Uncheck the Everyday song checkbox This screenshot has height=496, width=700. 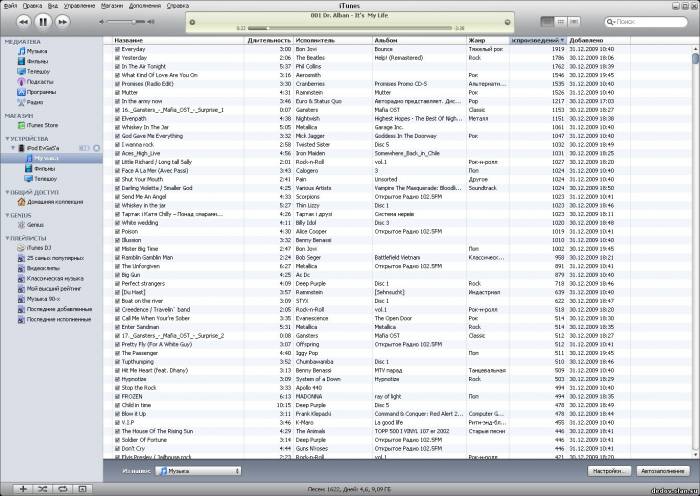click(x=117, y=49)
